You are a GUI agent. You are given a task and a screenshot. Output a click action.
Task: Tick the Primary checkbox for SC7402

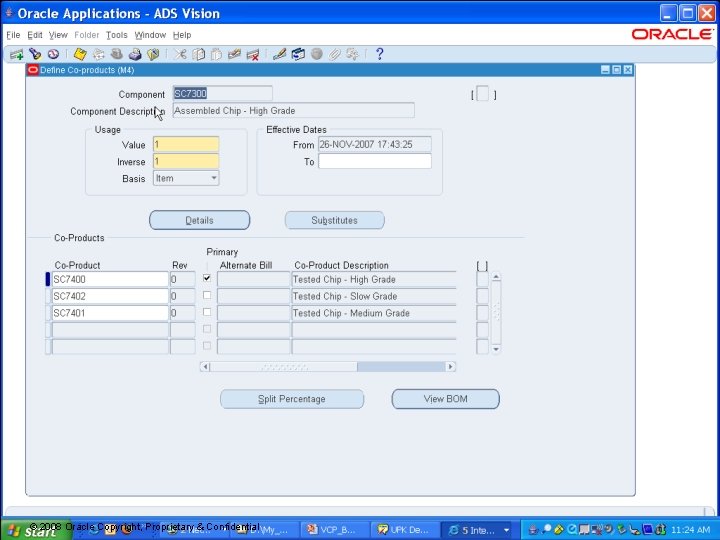coord(207,295)
